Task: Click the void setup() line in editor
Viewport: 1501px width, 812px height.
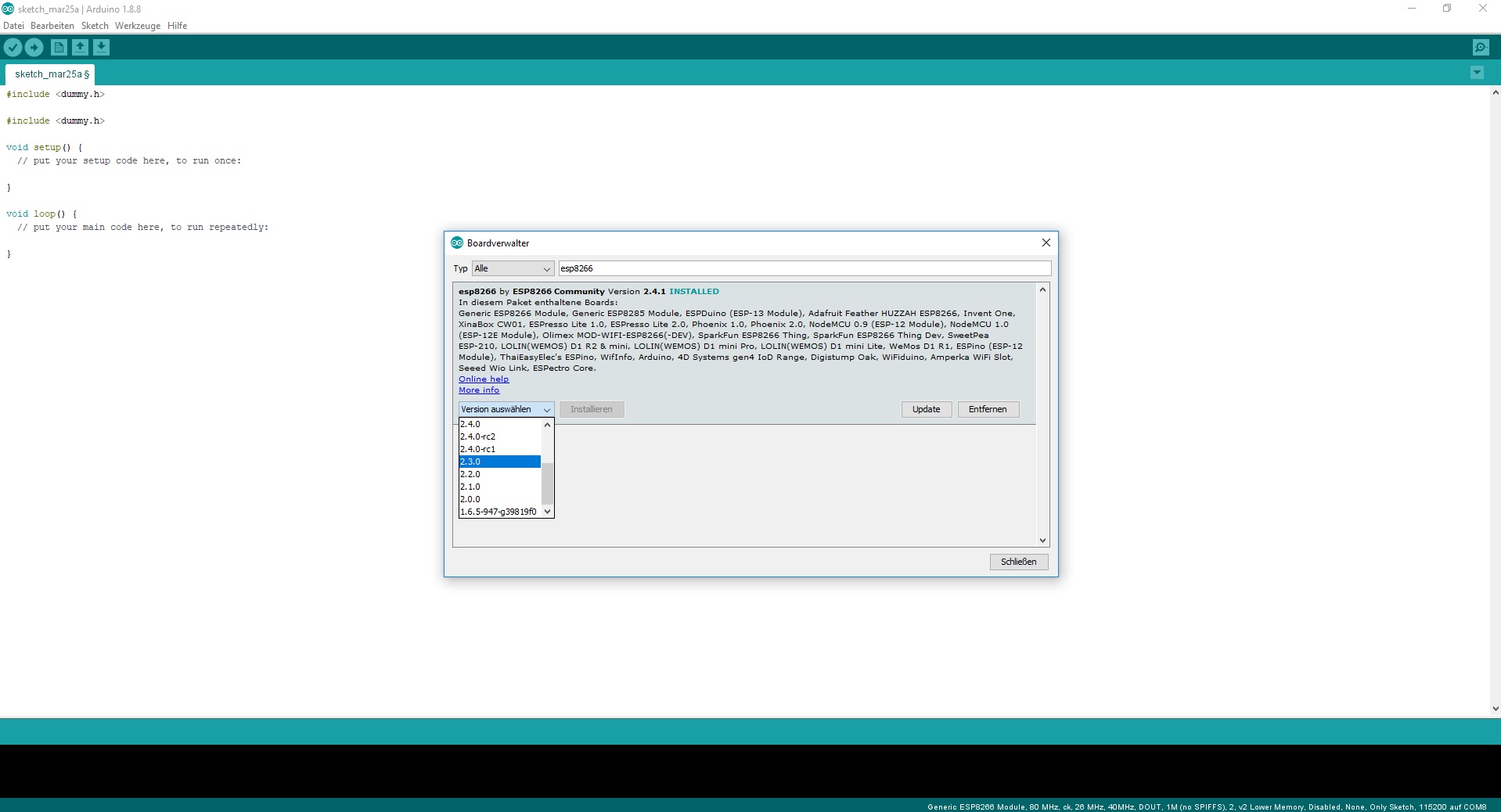Action: pos(44,147)
